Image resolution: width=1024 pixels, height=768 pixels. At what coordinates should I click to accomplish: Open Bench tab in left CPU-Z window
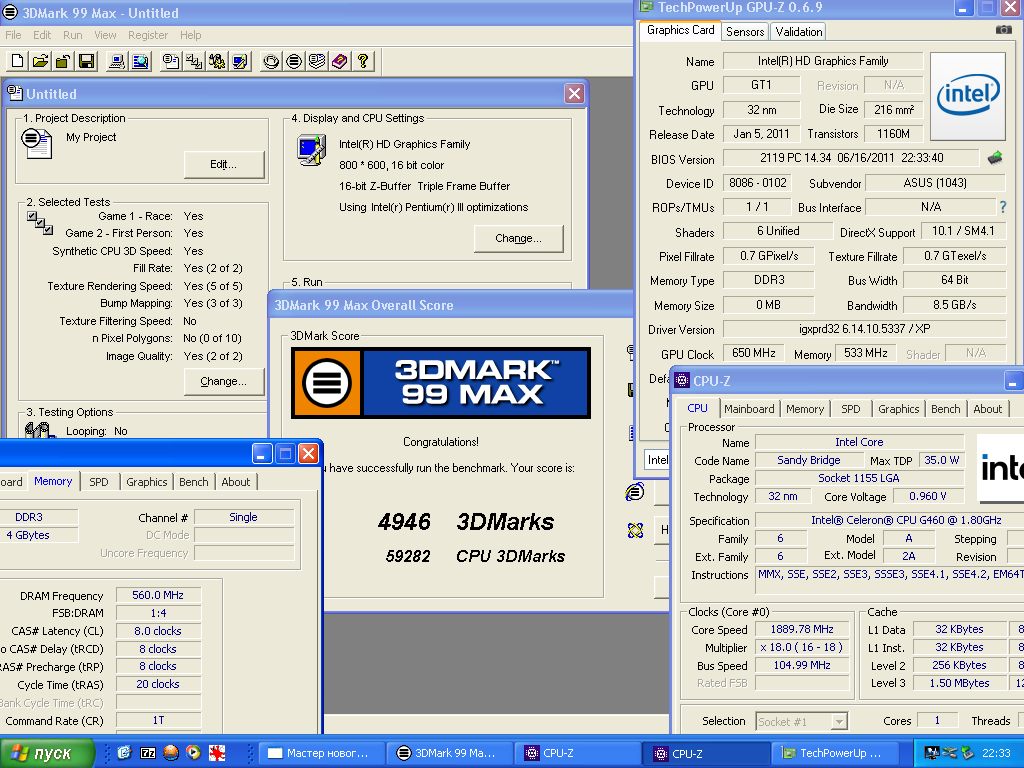pos(193,482)
